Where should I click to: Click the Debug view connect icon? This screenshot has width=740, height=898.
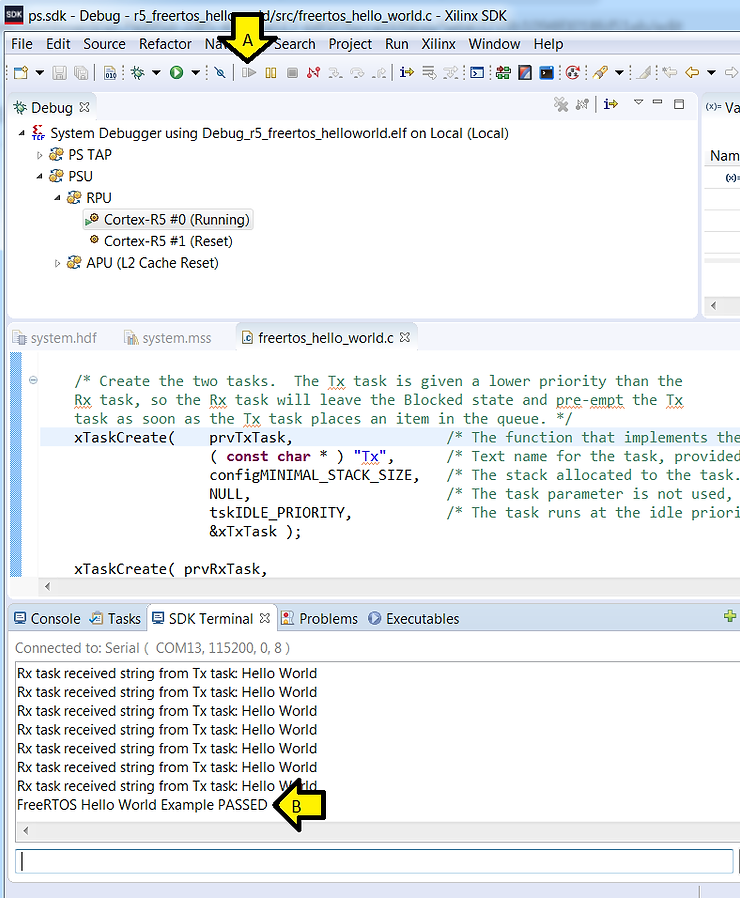point(582,104)
